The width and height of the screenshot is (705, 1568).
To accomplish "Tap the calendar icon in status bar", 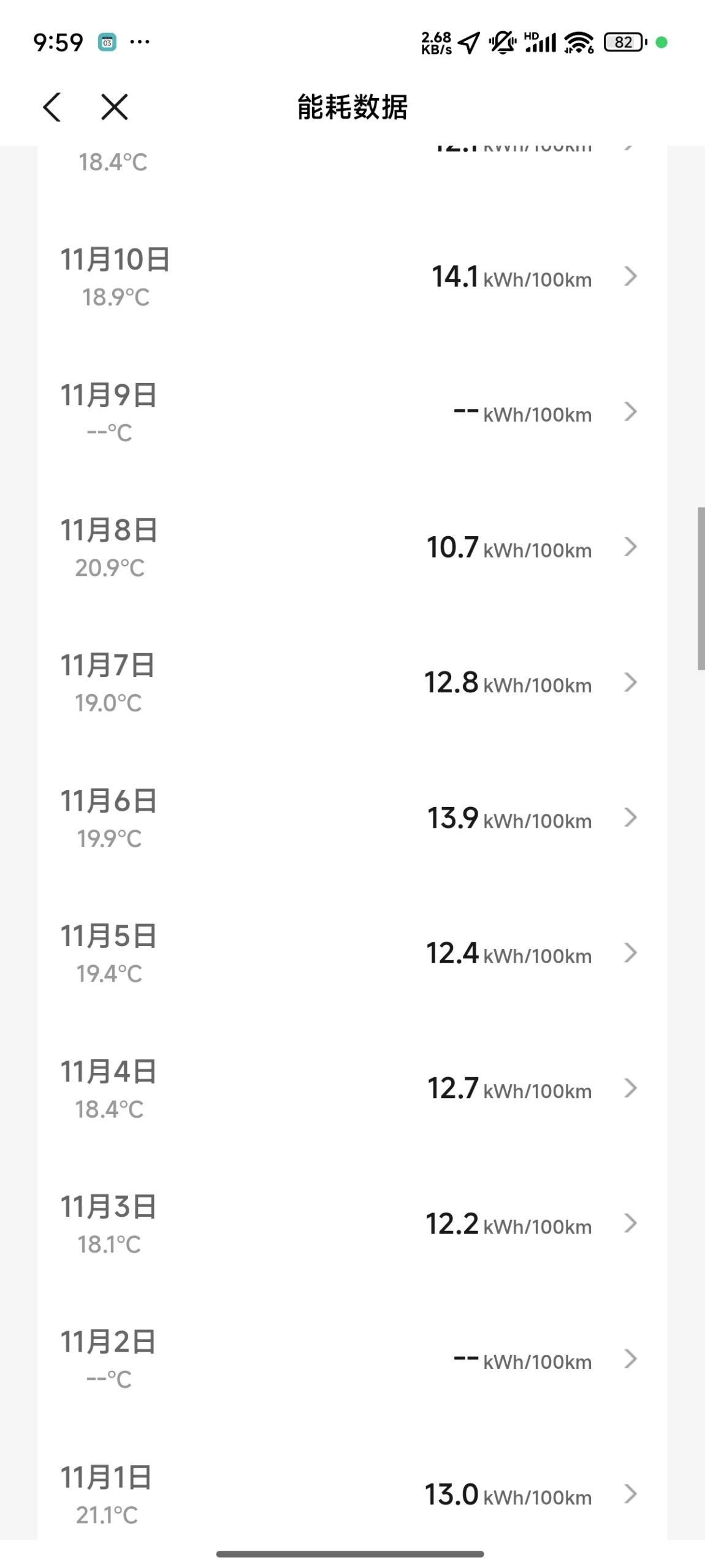I will pos(107,42).
